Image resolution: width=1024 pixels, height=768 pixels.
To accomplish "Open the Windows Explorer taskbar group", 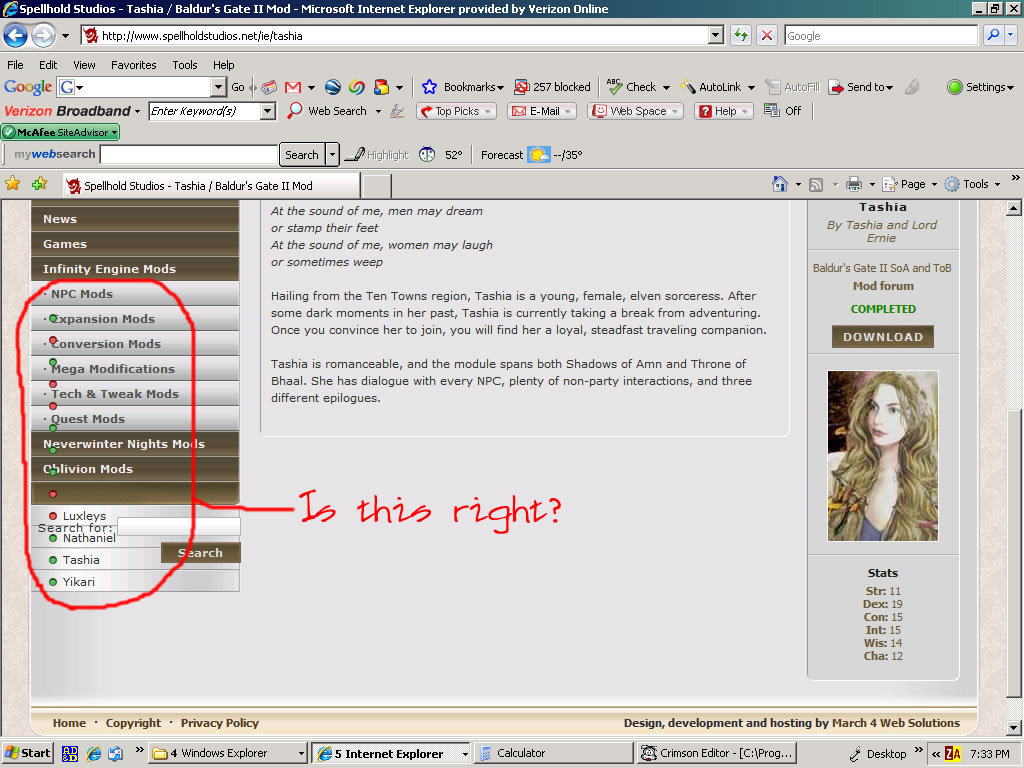I will (228, 754).
